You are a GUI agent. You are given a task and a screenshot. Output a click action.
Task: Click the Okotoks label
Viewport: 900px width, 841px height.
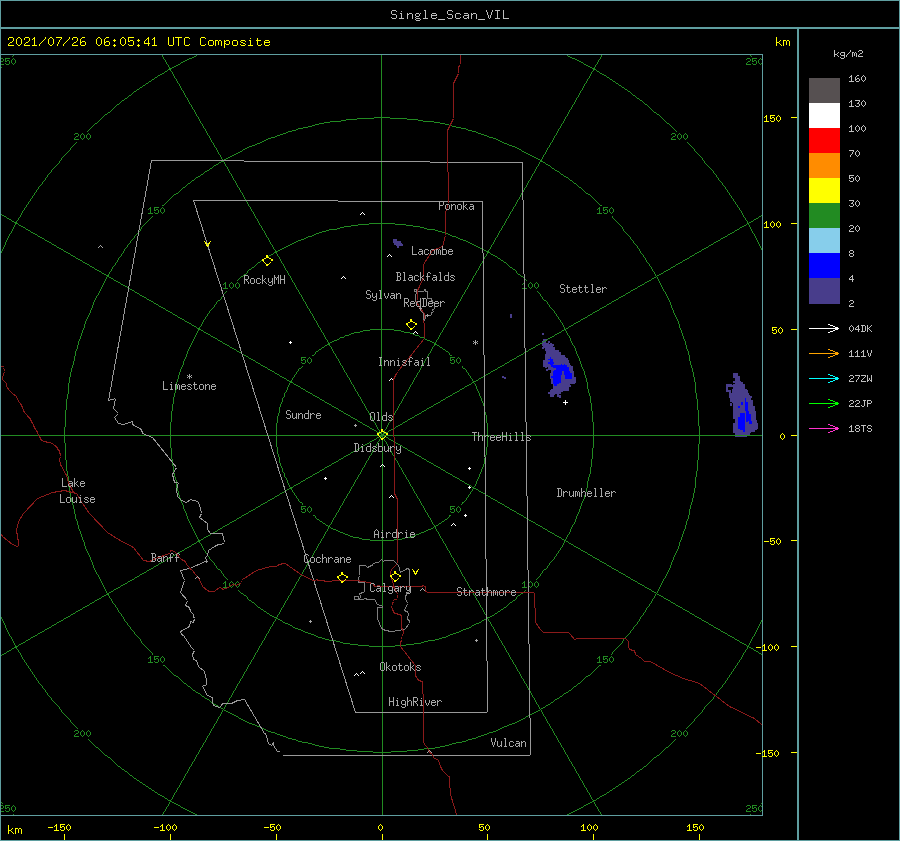(x=400, y=667)
